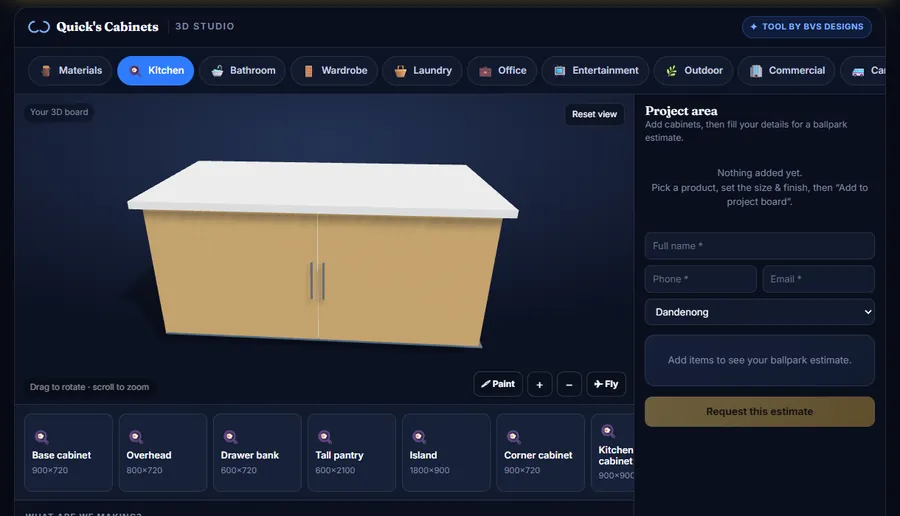
Task: Click the Email input field
Action: 818,279
